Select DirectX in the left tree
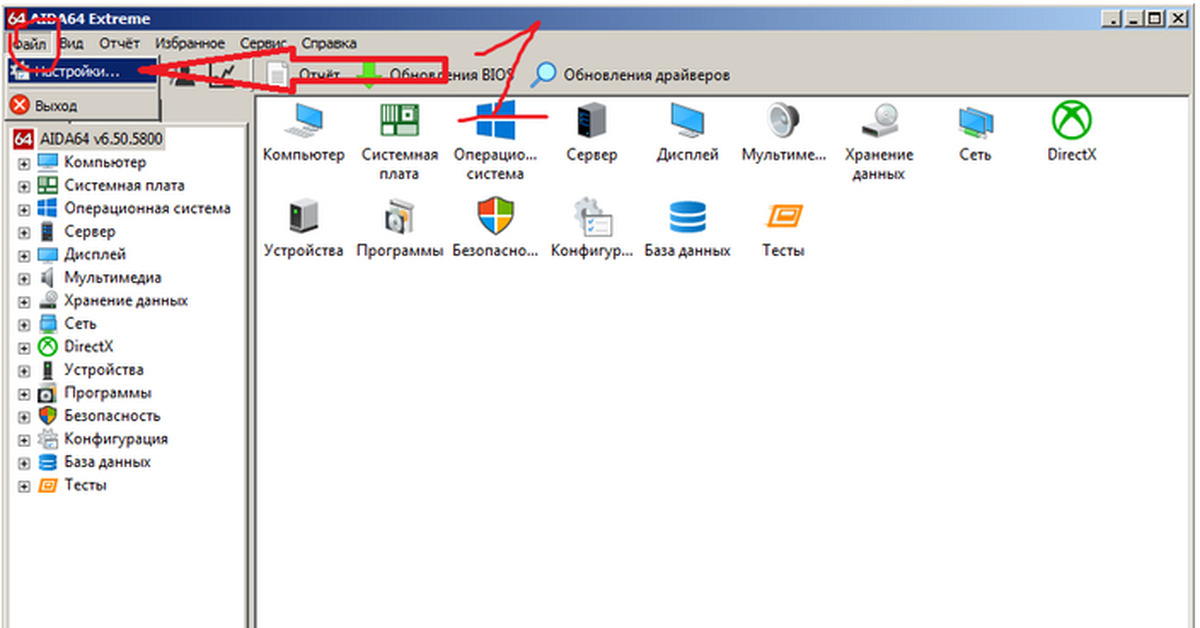 pyautogui.click(x=89, y=346)
